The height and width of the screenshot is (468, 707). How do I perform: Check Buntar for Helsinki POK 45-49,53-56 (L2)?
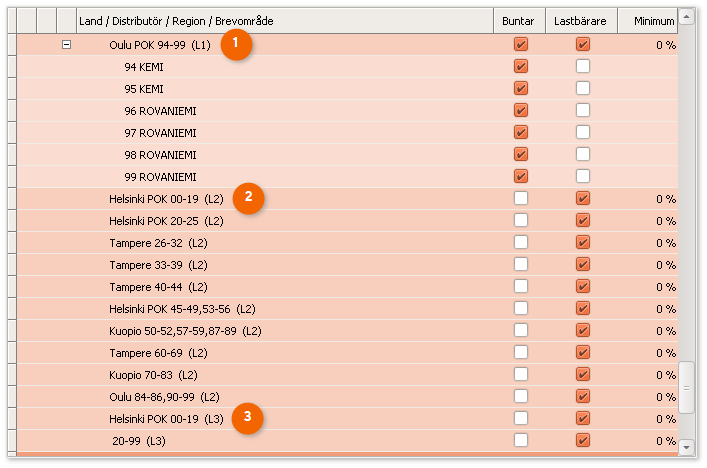coord(521,308)
